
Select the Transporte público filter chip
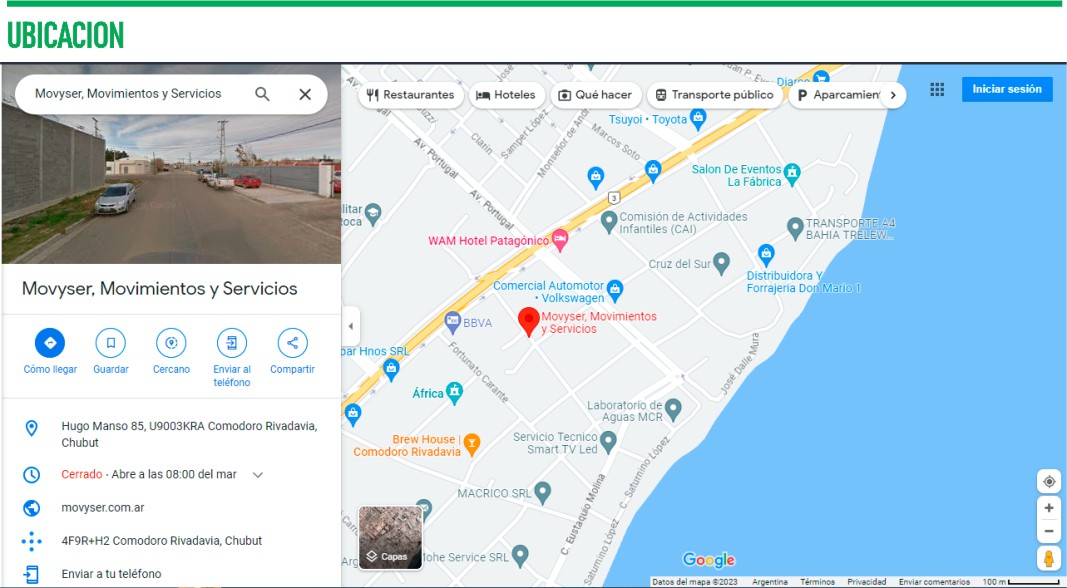coord(715,95)
